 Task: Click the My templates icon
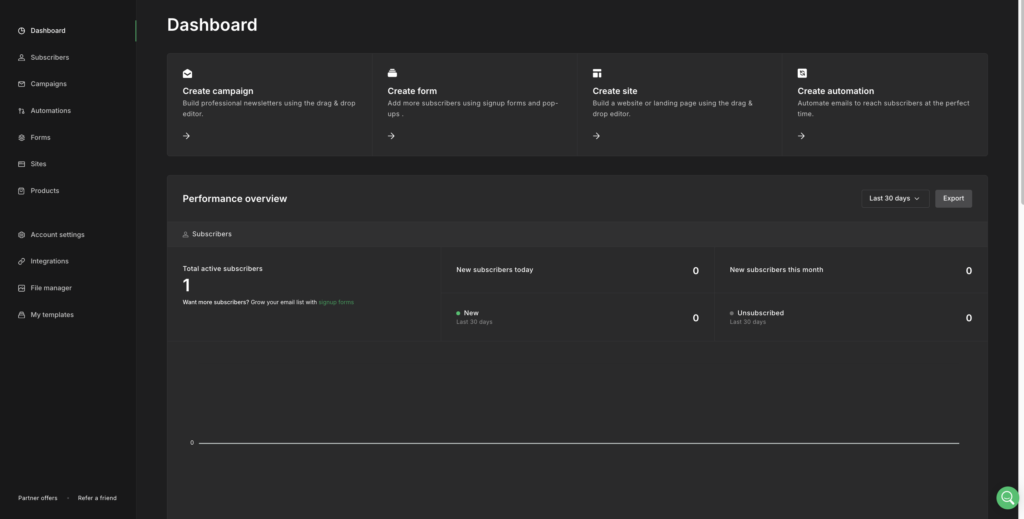pos(22,315)
